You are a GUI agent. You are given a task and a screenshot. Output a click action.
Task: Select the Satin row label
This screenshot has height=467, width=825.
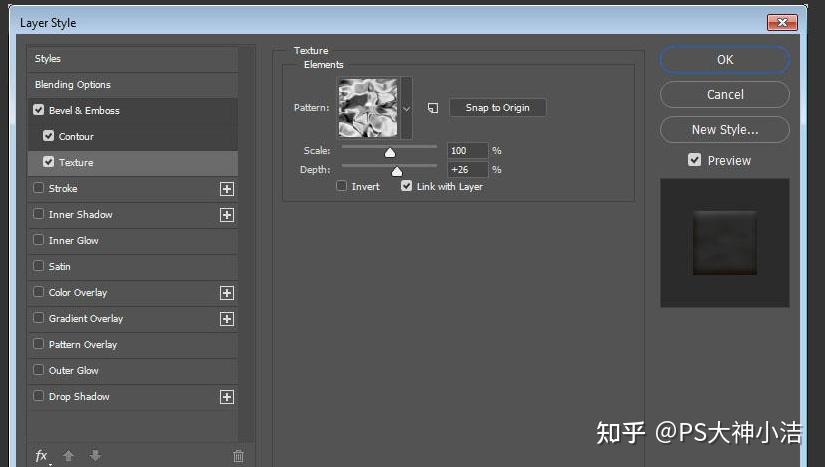click(x=59, y=267)
